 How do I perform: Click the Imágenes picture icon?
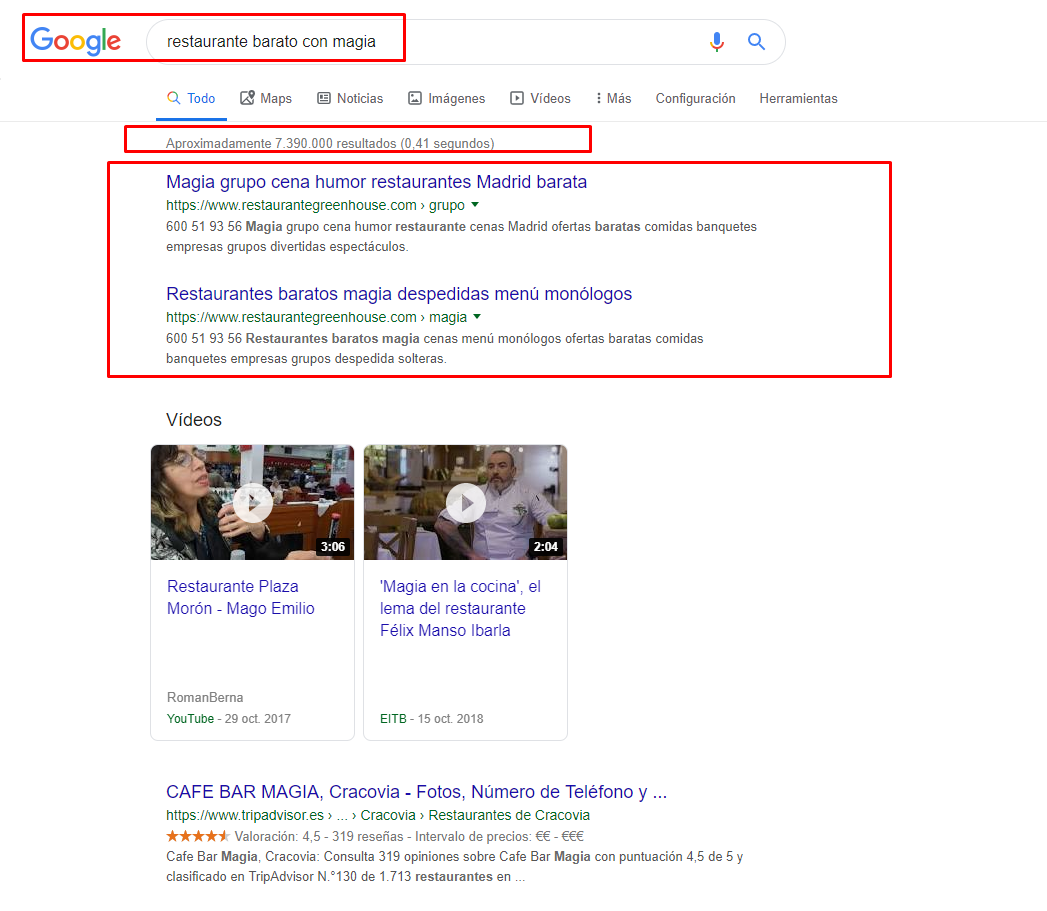tap(415, 98)
